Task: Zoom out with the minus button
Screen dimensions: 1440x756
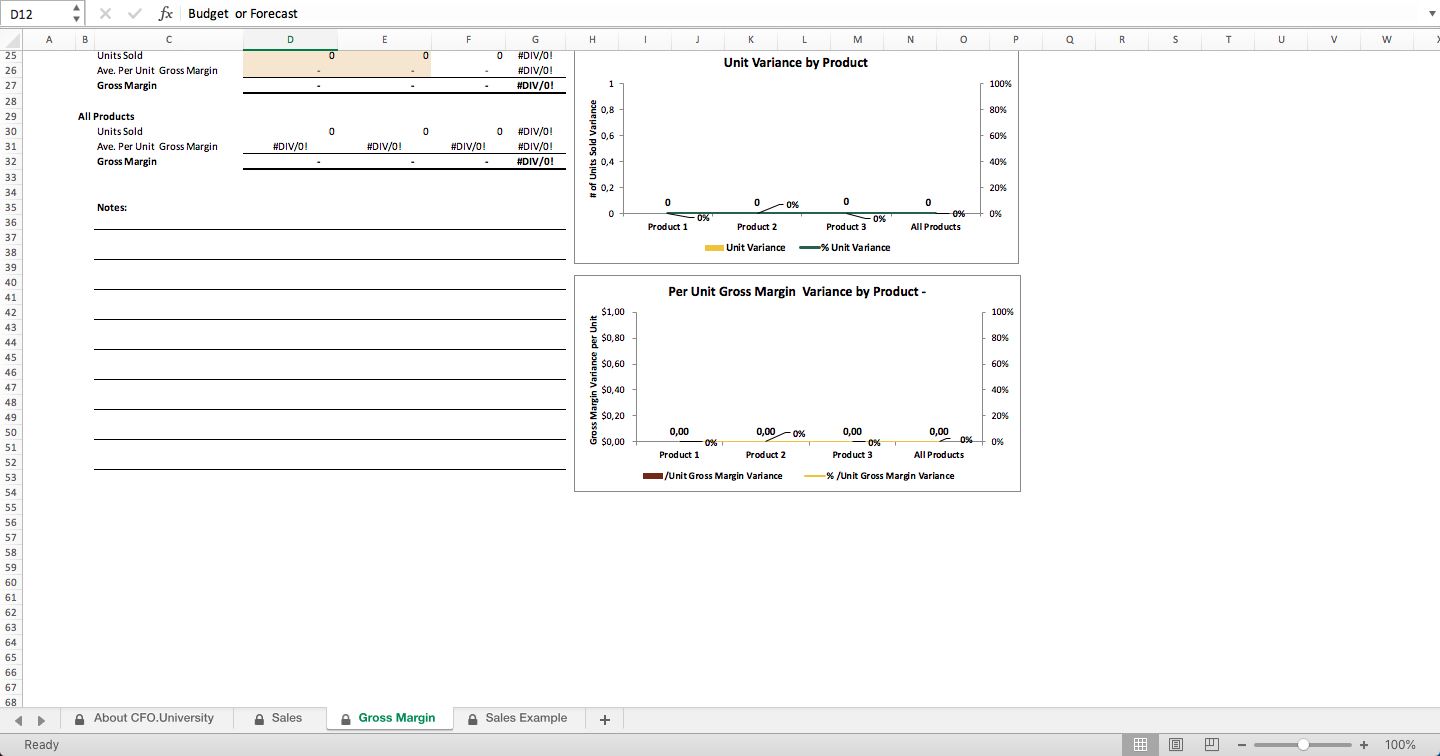Action: pos(1241,745)
